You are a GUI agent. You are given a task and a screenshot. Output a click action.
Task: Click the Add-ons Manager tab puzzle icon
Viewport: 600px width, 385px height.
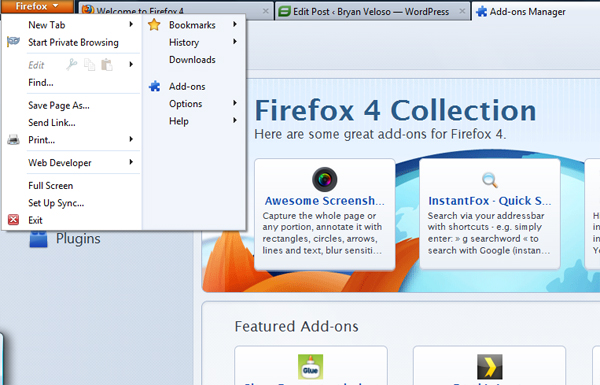click(x=482, y=11)
